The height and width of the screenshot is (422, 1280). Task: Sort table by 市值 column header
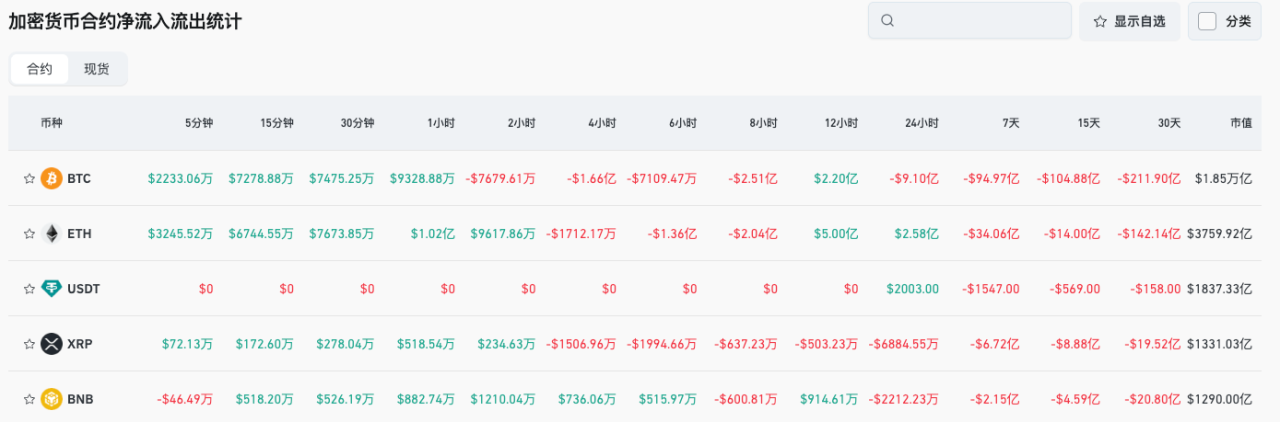tap(1240, 123)
